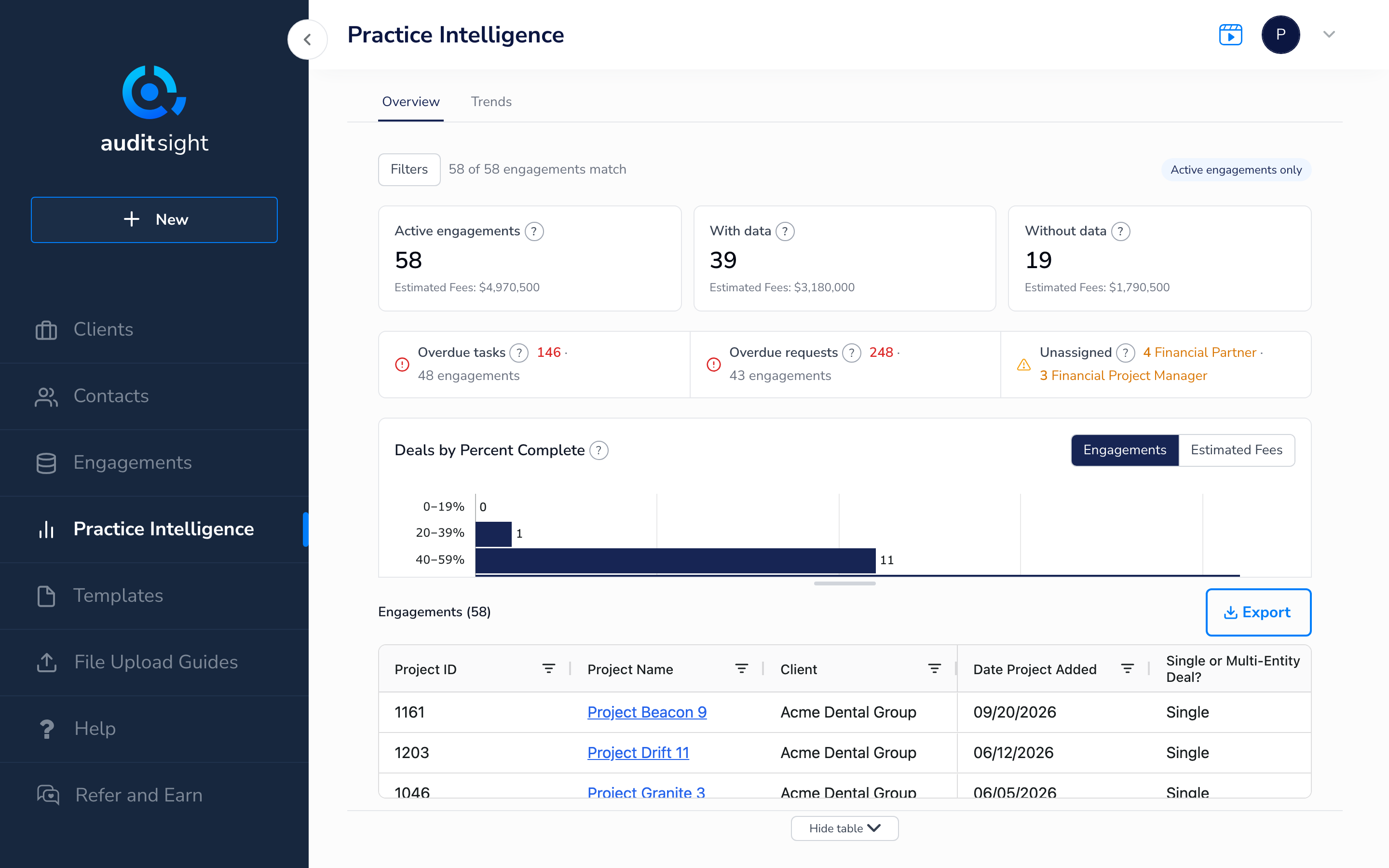1389x868 pixels.
Task: Open the video tutorial icon in header
Action: tap(1231, 35)
